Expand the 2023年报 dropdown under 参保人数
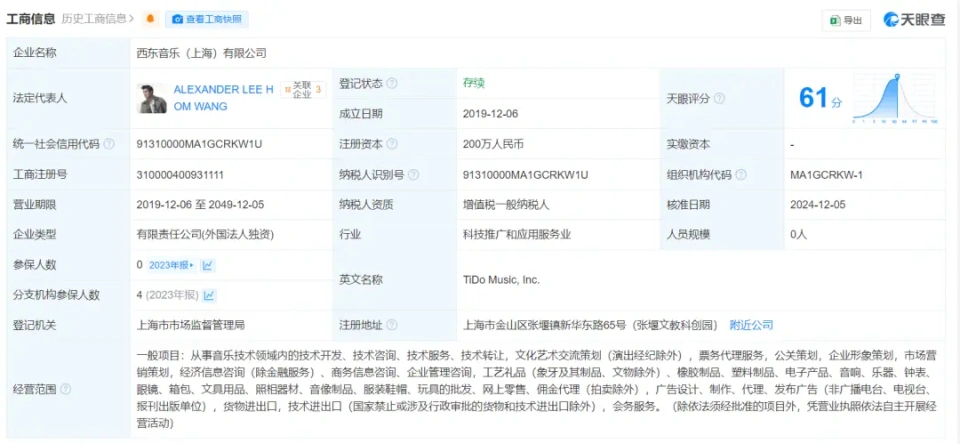The width and height of the screenshot is (960, 444). 171,265
